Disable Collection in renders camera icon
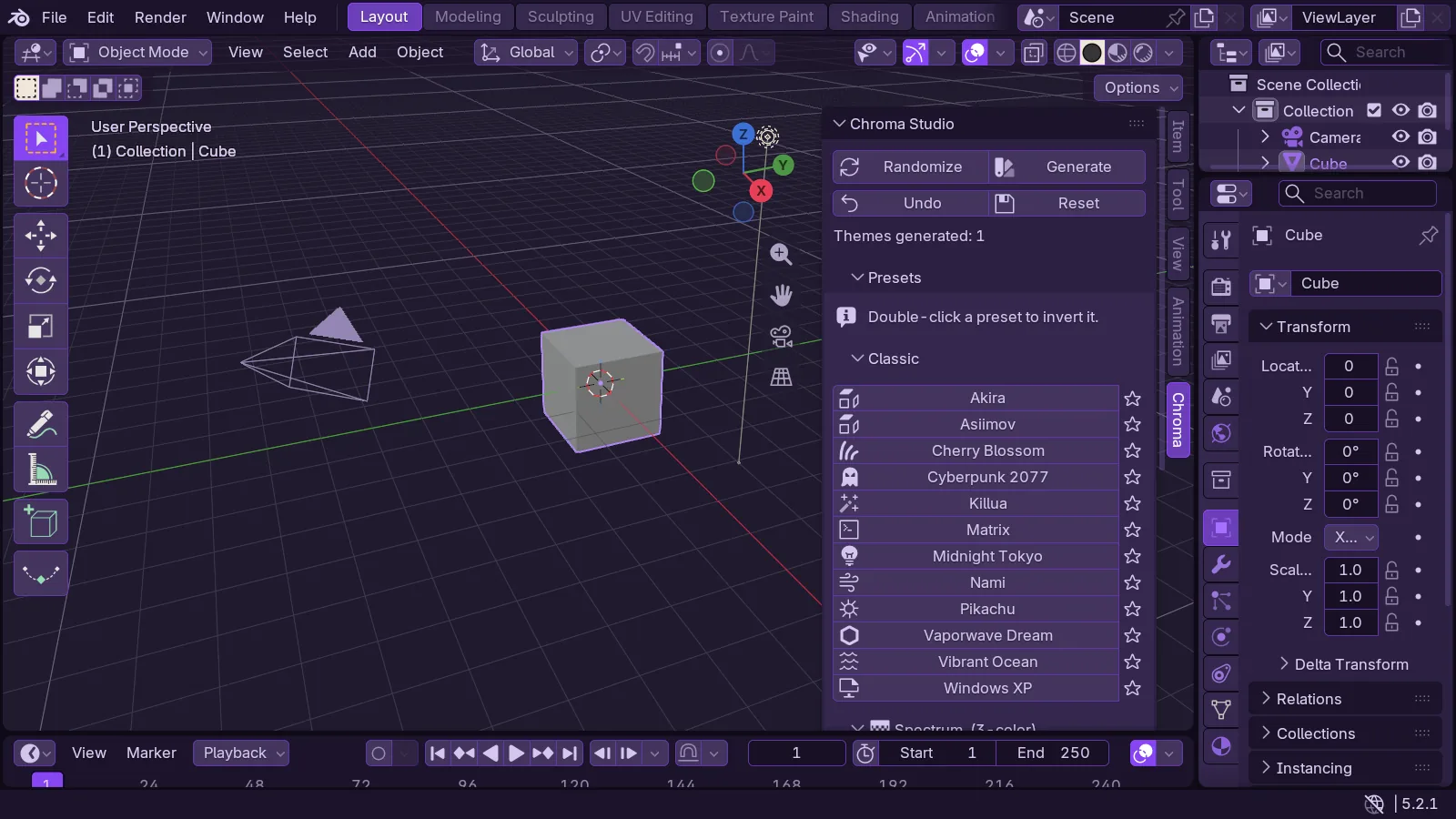 [1428, 110]
